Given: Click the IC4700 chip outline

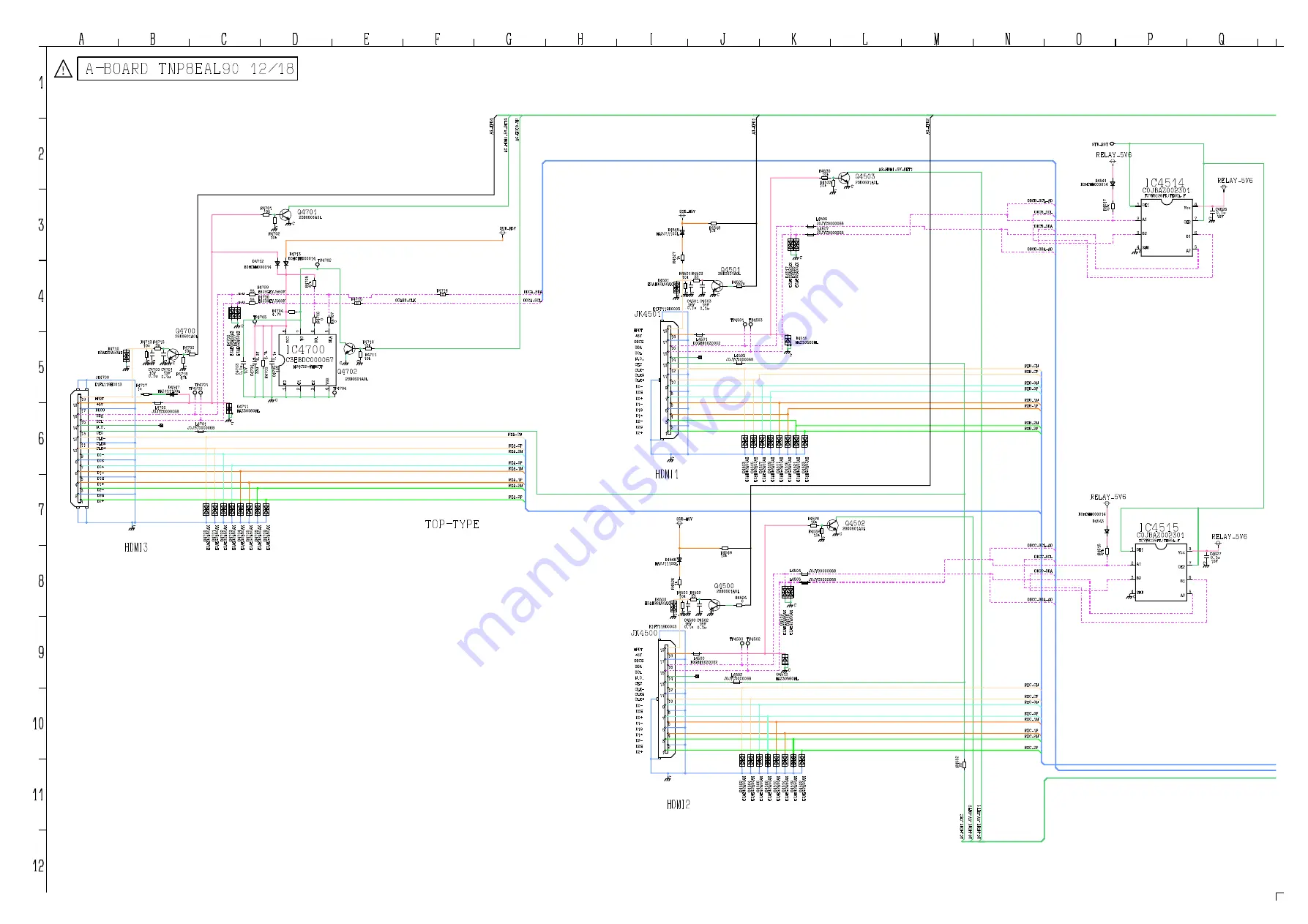Looking at the screenshot, I should [x=307, y=361].
